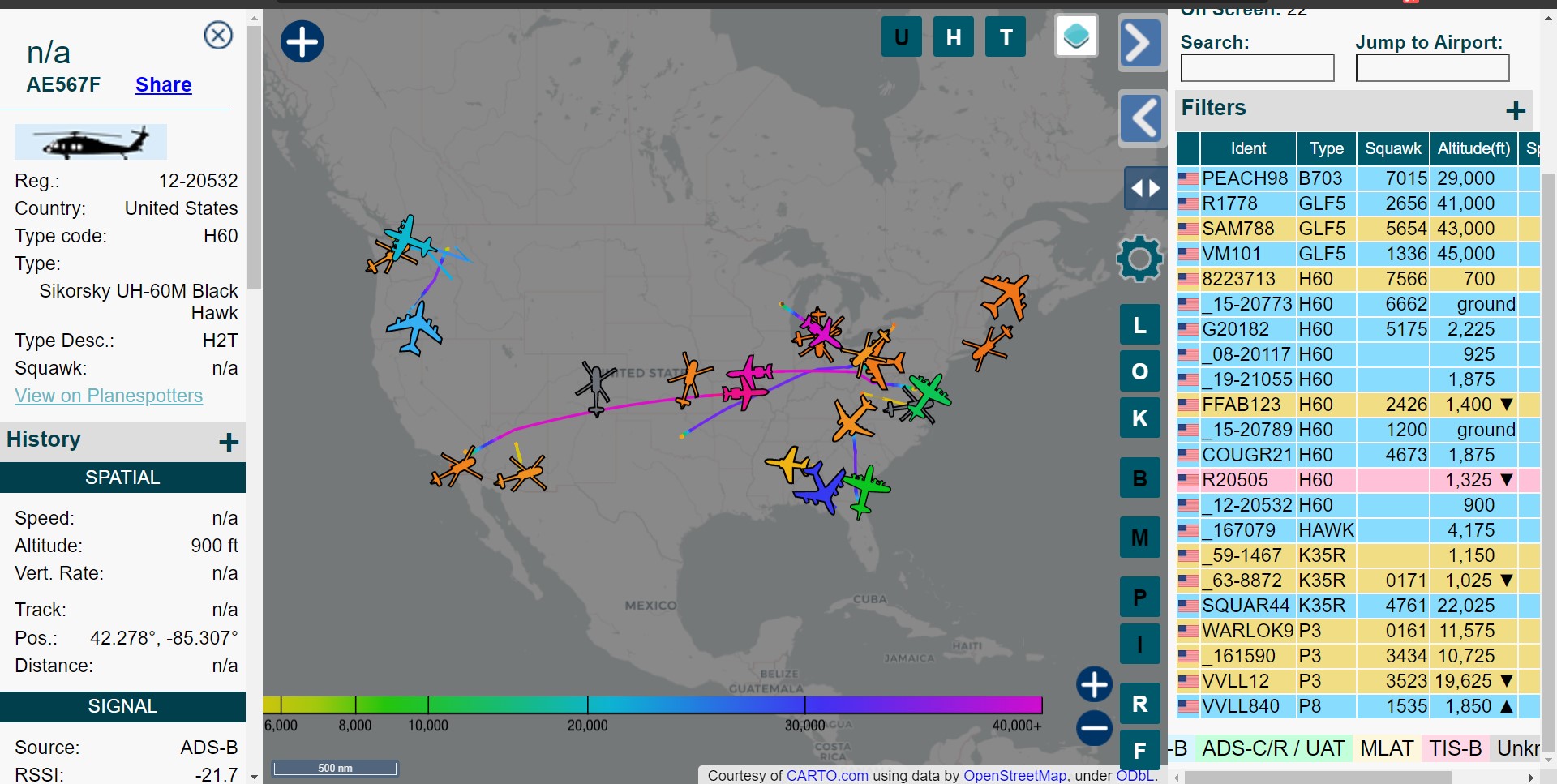1557x784 pixels.
Task: Toggle the H map filter button
Action: coord(954,37)
